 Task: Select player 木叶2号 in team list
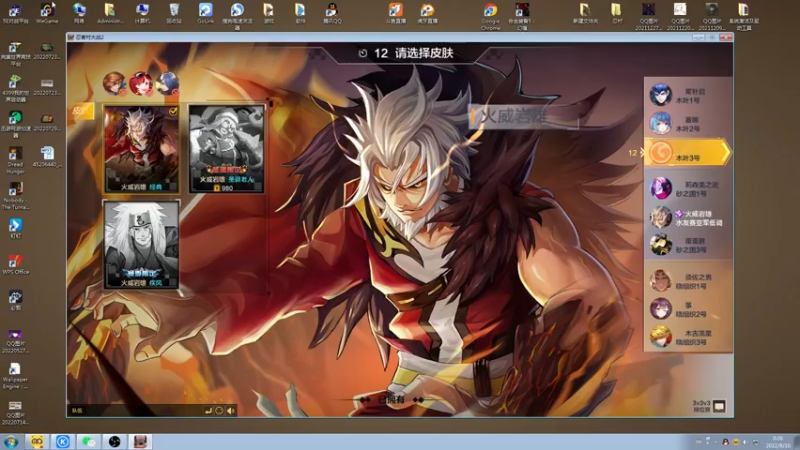pos(688,123)
